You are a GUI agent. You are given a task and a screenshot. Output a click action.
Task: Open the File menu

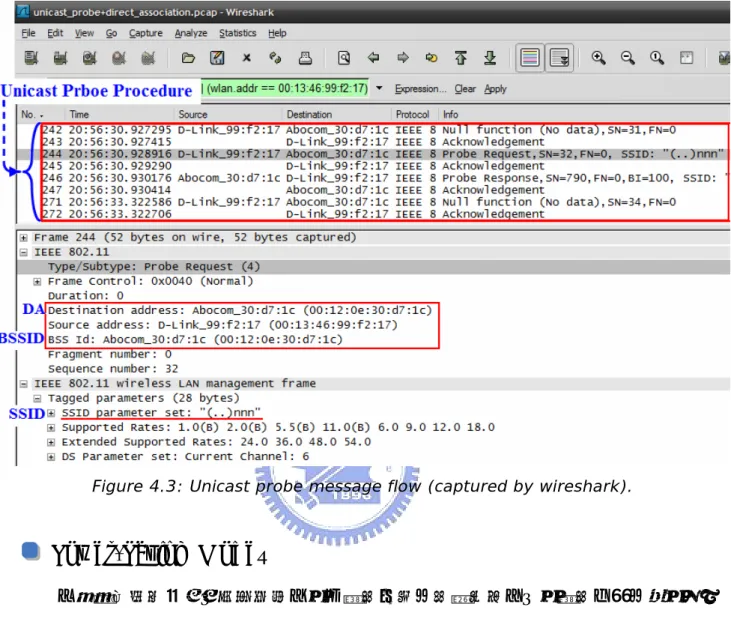(x=28, y=33)
